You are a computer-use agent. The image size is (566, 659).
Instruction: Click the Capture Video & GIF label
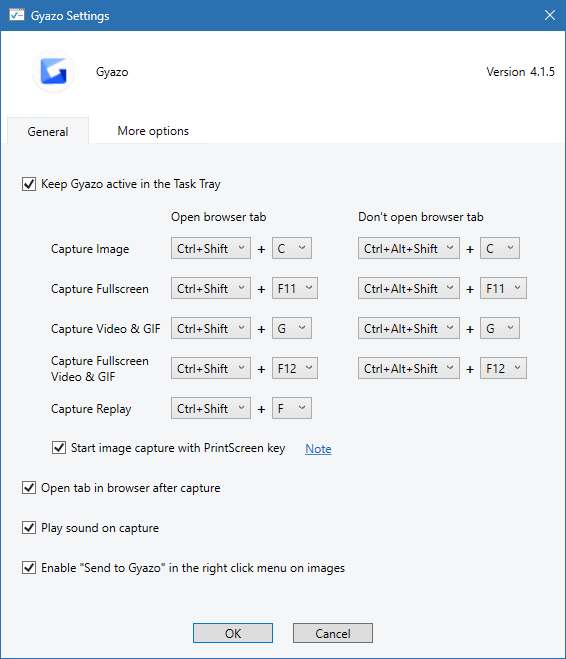pyautogui.click(x=105, y=329)
